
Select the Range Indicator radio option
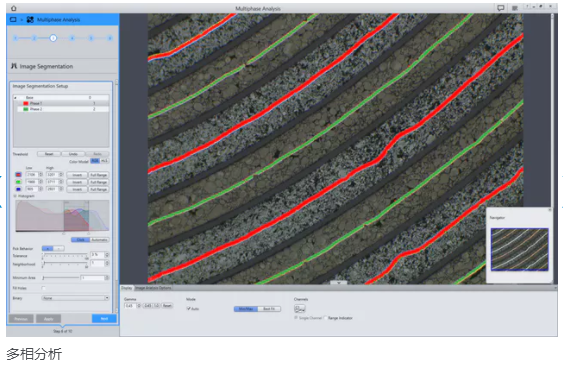(325, 318)
